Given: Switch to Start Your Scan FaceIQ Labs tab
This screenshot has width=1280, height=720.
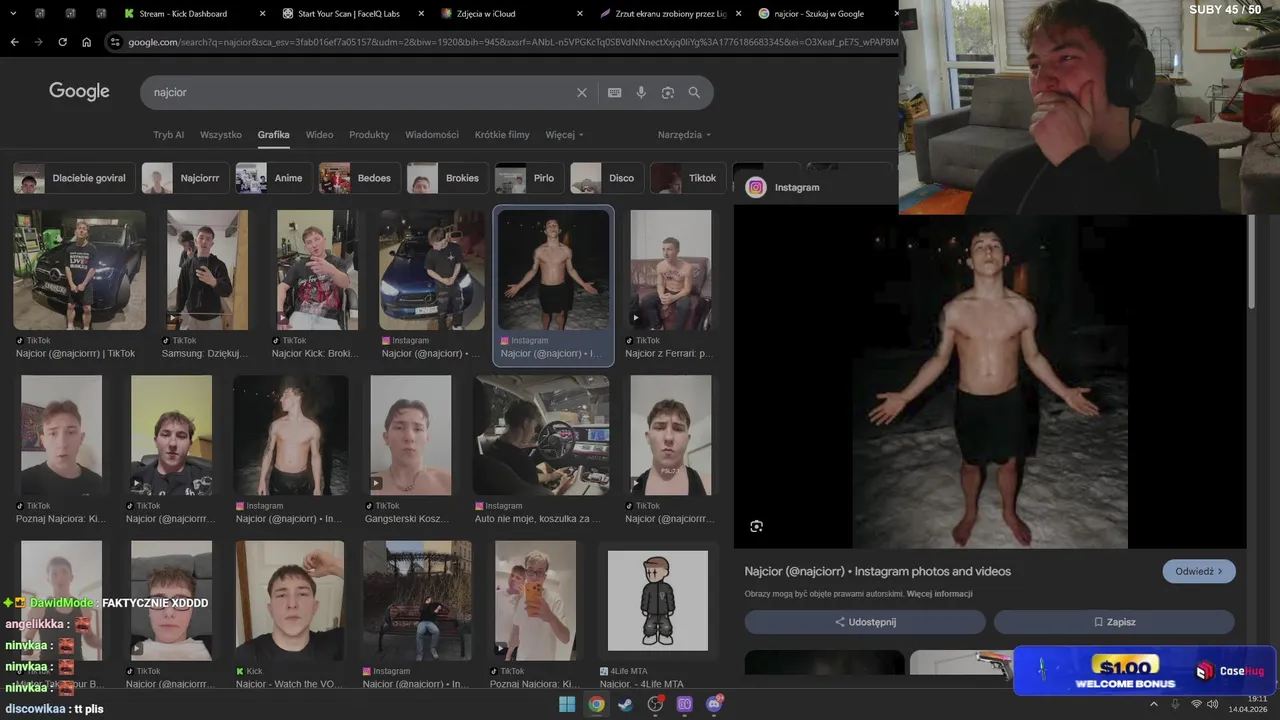Looking at the screenshot, I should click(353, 14).
